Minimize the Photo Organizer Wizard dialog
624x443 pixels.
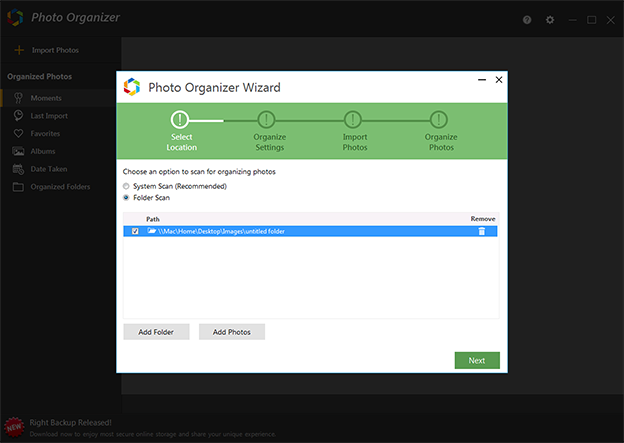(x=482, y=80)
